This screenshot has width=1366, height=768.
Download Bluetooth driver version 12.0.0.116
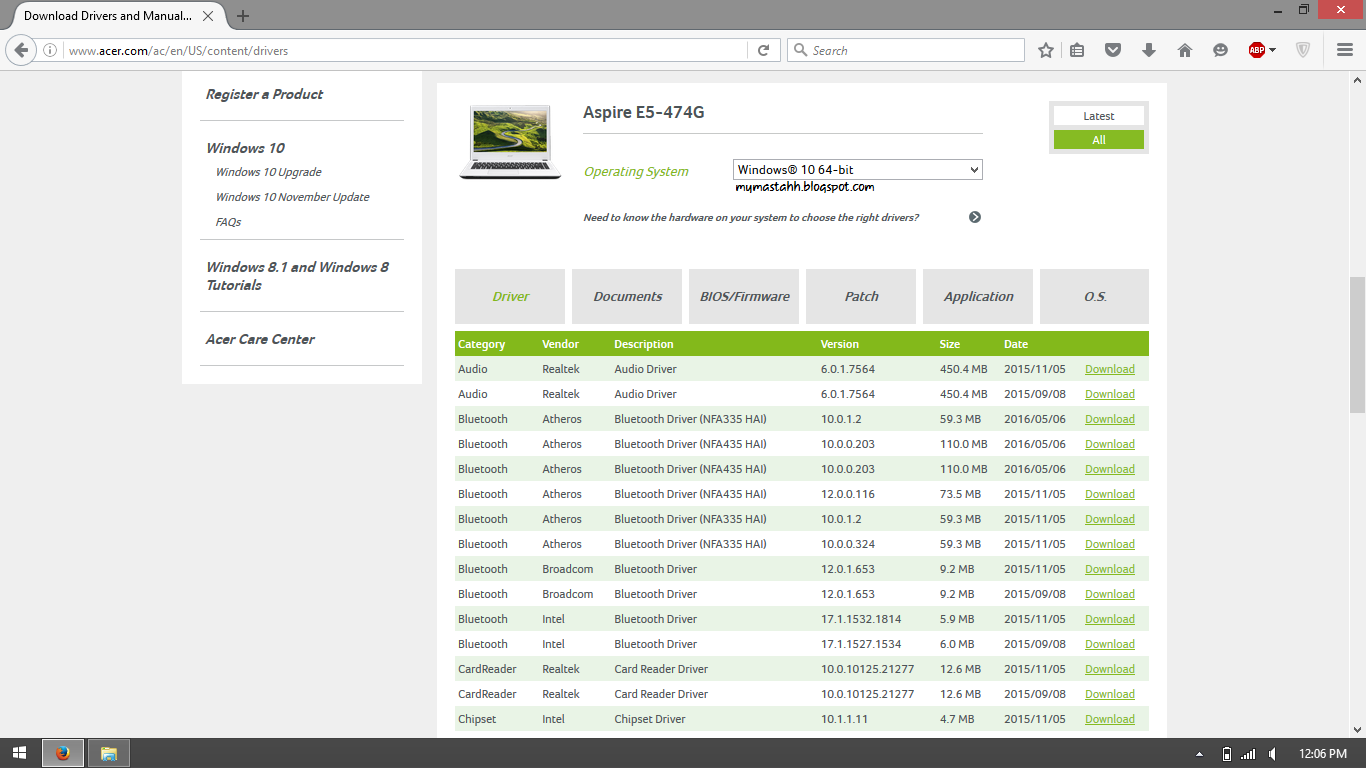pos(1110,494)
